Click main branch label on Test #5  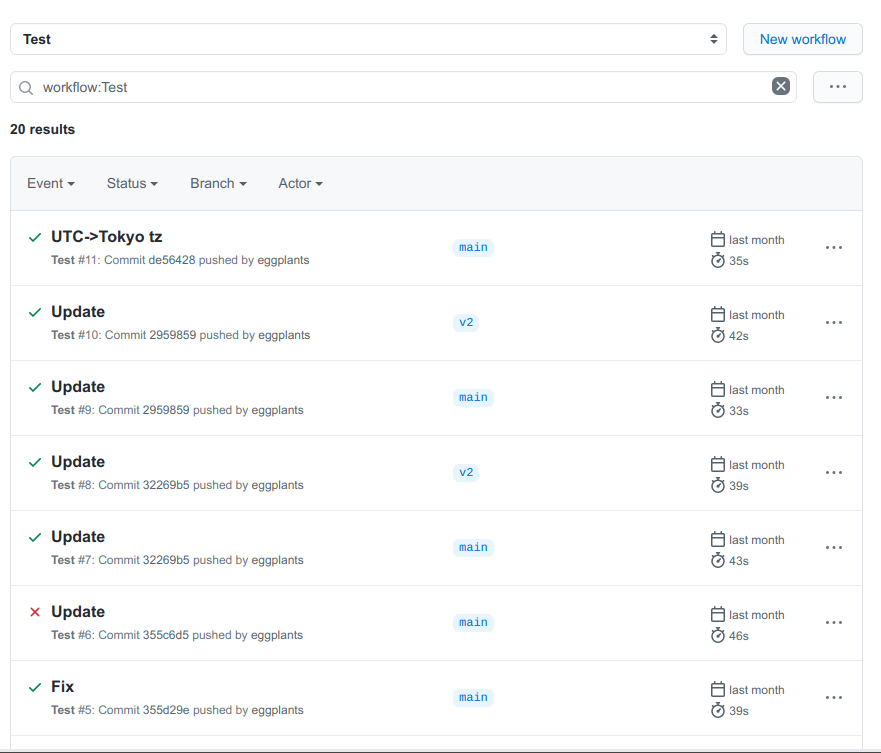(473, 697)
